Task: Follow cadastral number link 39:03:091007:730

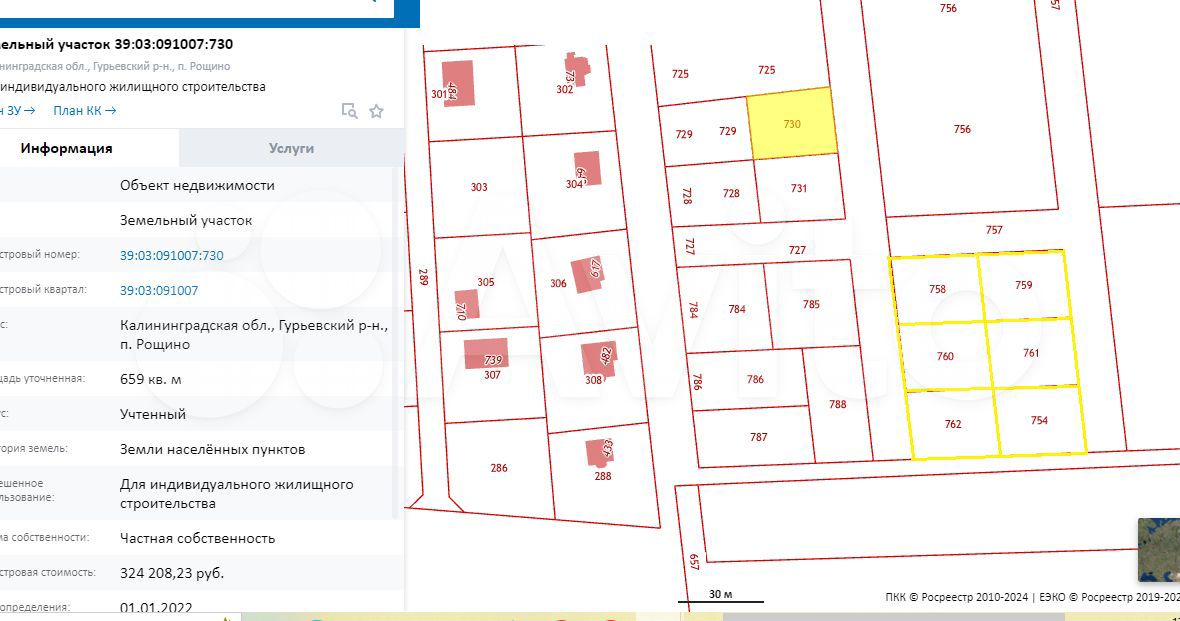Action: pyautogui.click(x=171, y=255)
